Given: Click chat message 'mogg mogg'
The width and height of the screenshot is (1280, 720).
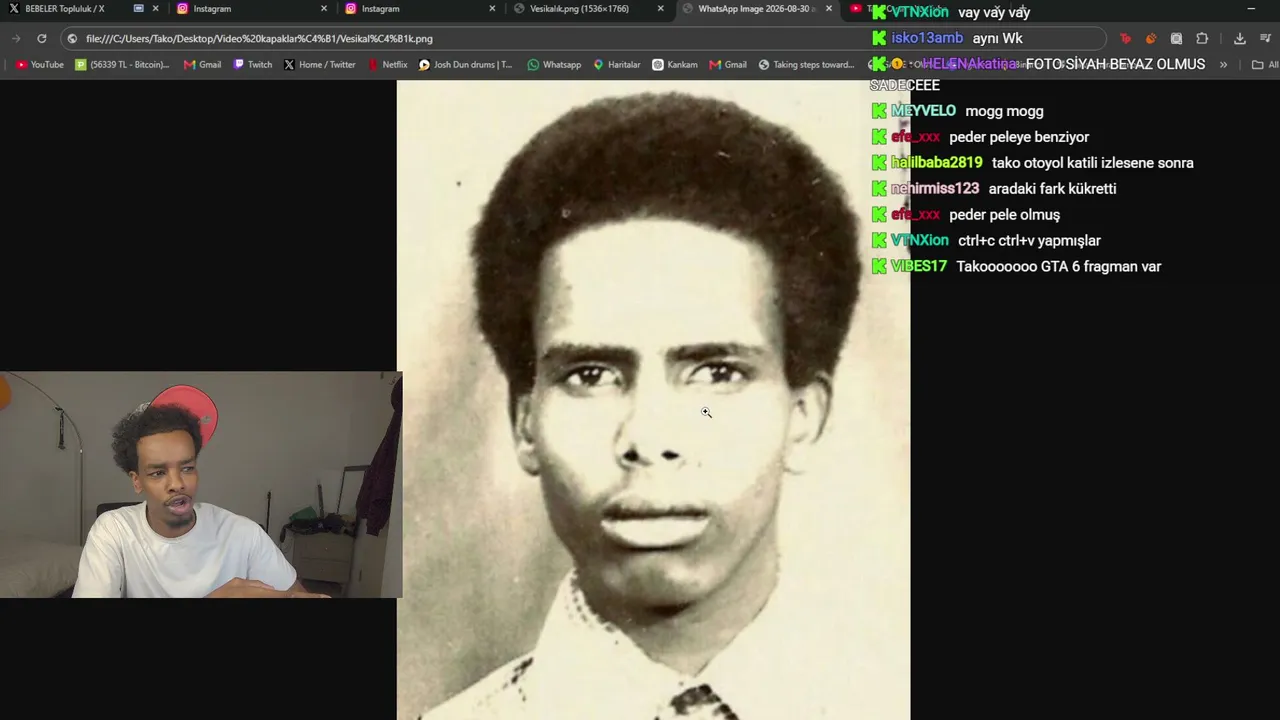Looking at the screenshot, I should pyautogui.click(x=1004, y=112).
